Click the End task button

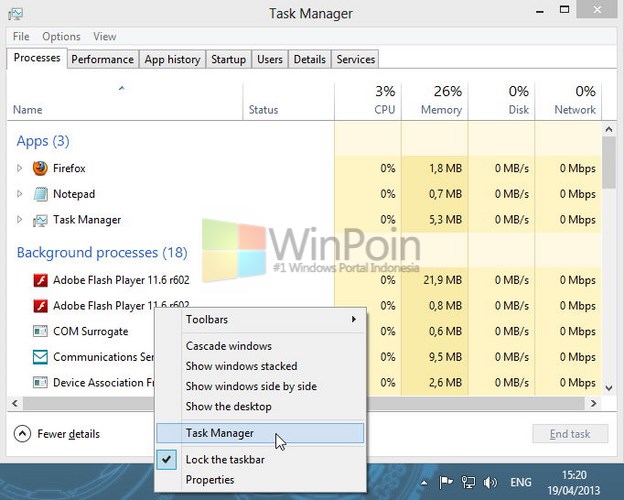tap(570, 434)
